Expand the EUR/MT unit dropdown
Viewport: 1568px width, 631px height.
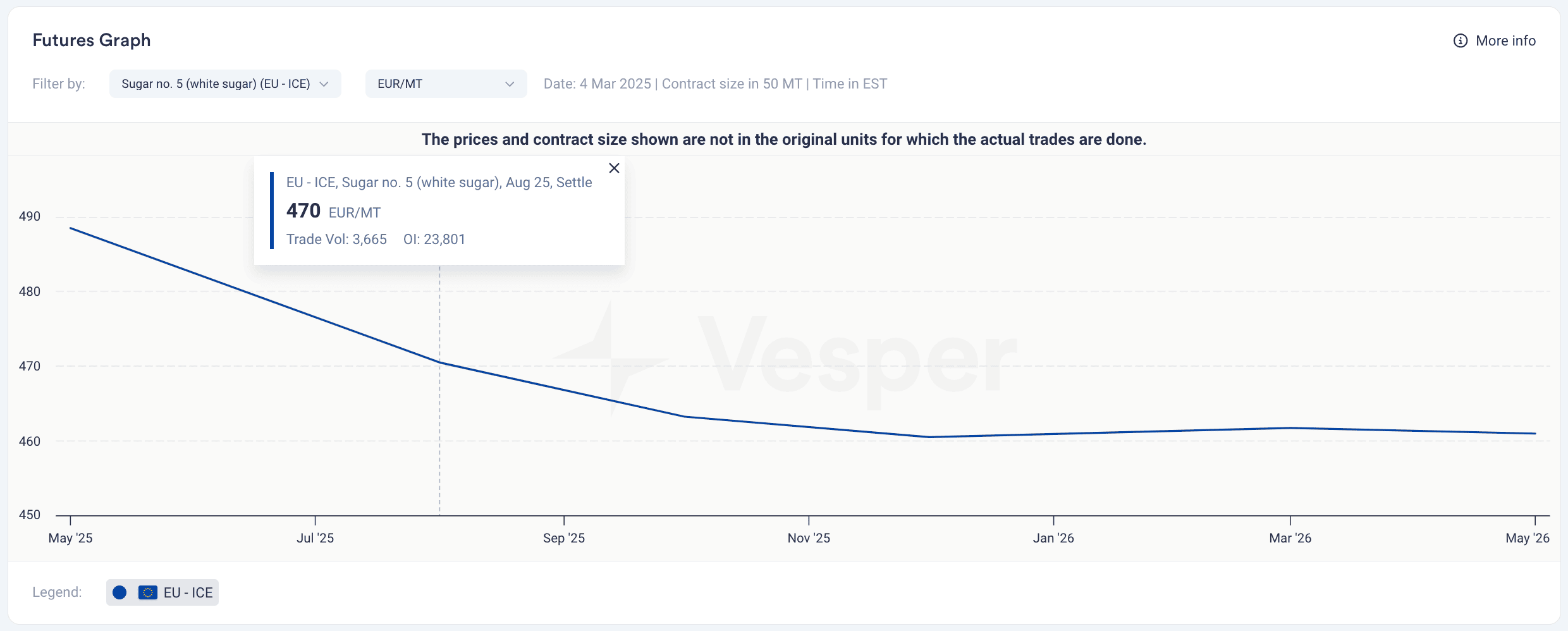tap(446, 84)
